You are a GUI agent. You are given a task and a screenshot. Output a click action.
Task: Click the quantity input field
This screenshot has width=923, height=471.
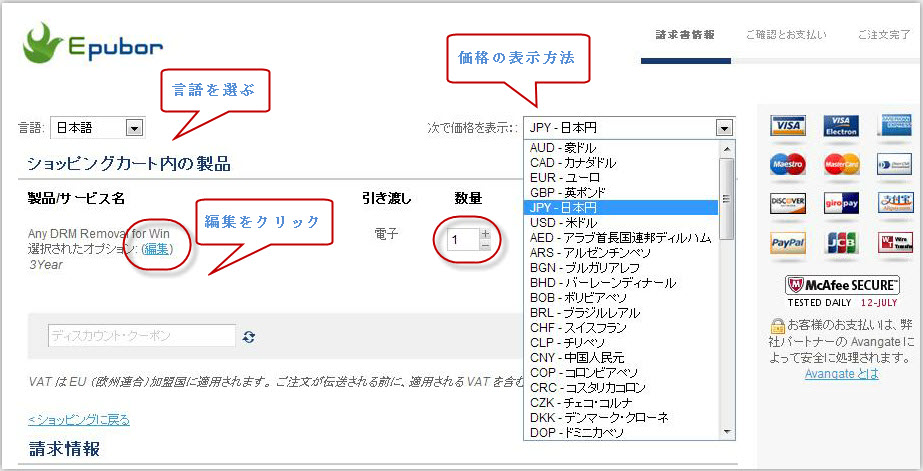coord(463,239)
